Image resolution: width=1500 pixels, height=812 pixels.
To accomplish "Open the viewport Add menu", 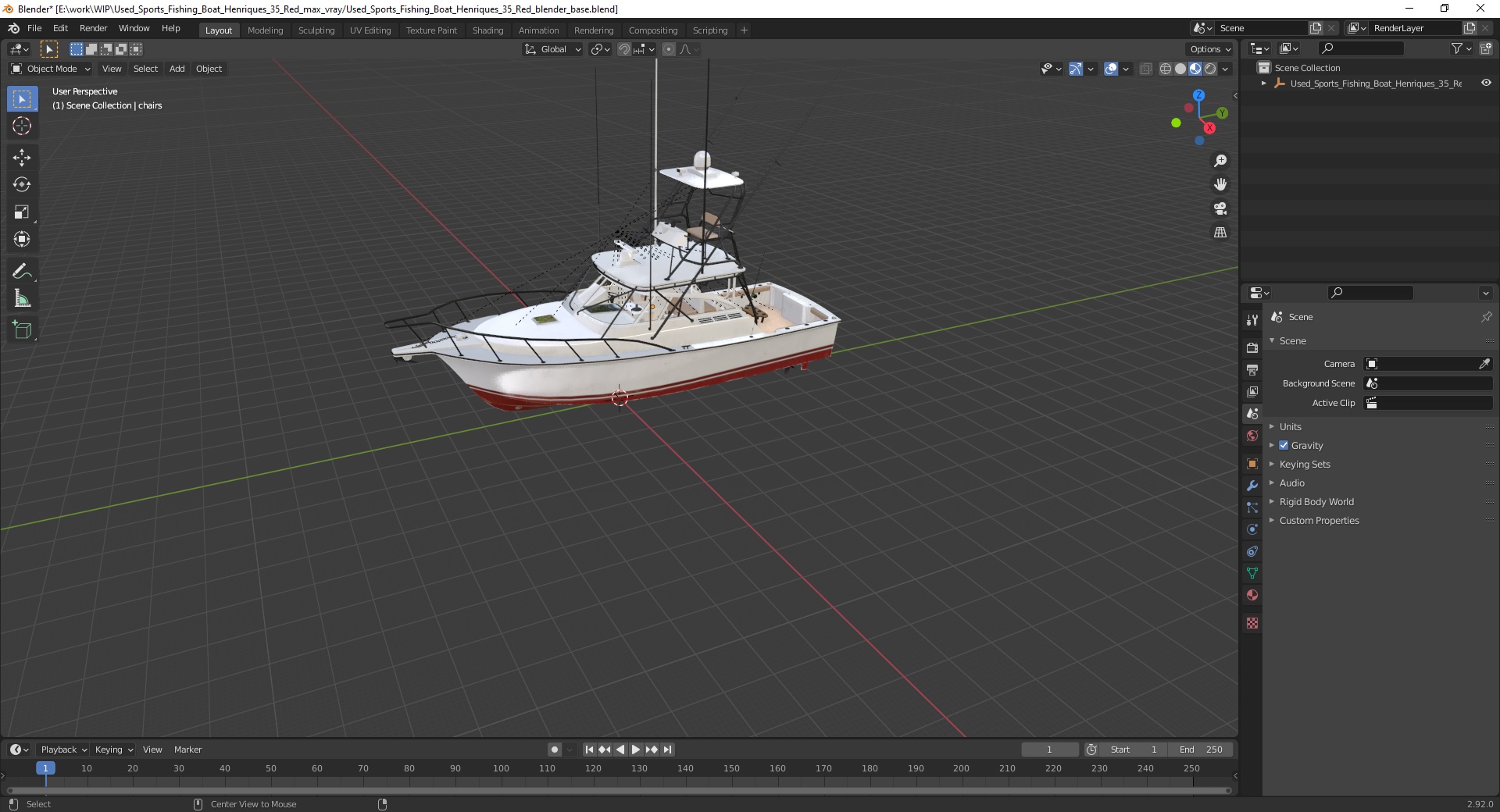I will [x=177, y=69].
